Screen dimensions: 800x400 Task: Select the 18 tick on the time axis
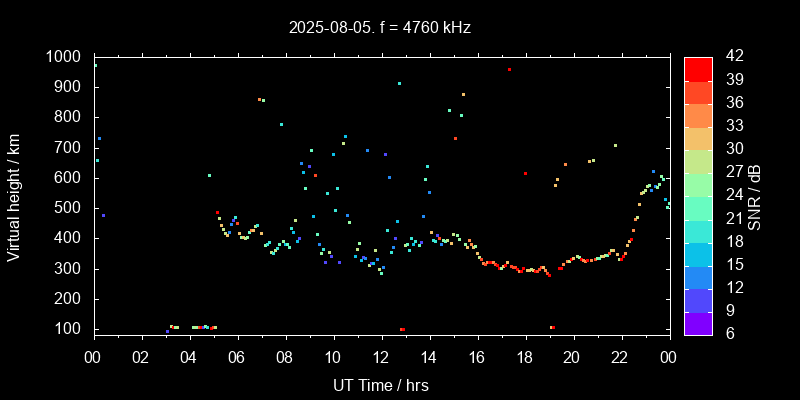(x=525, y=357)
